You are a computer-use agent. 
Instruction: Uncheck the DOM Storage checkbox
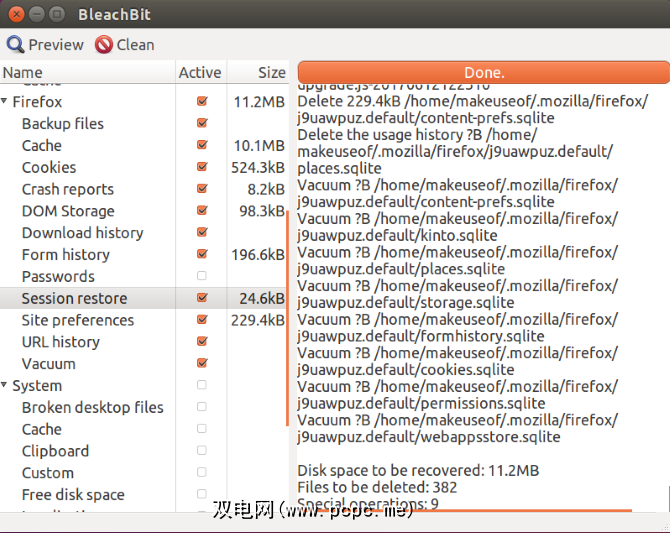tap(202, 210)
